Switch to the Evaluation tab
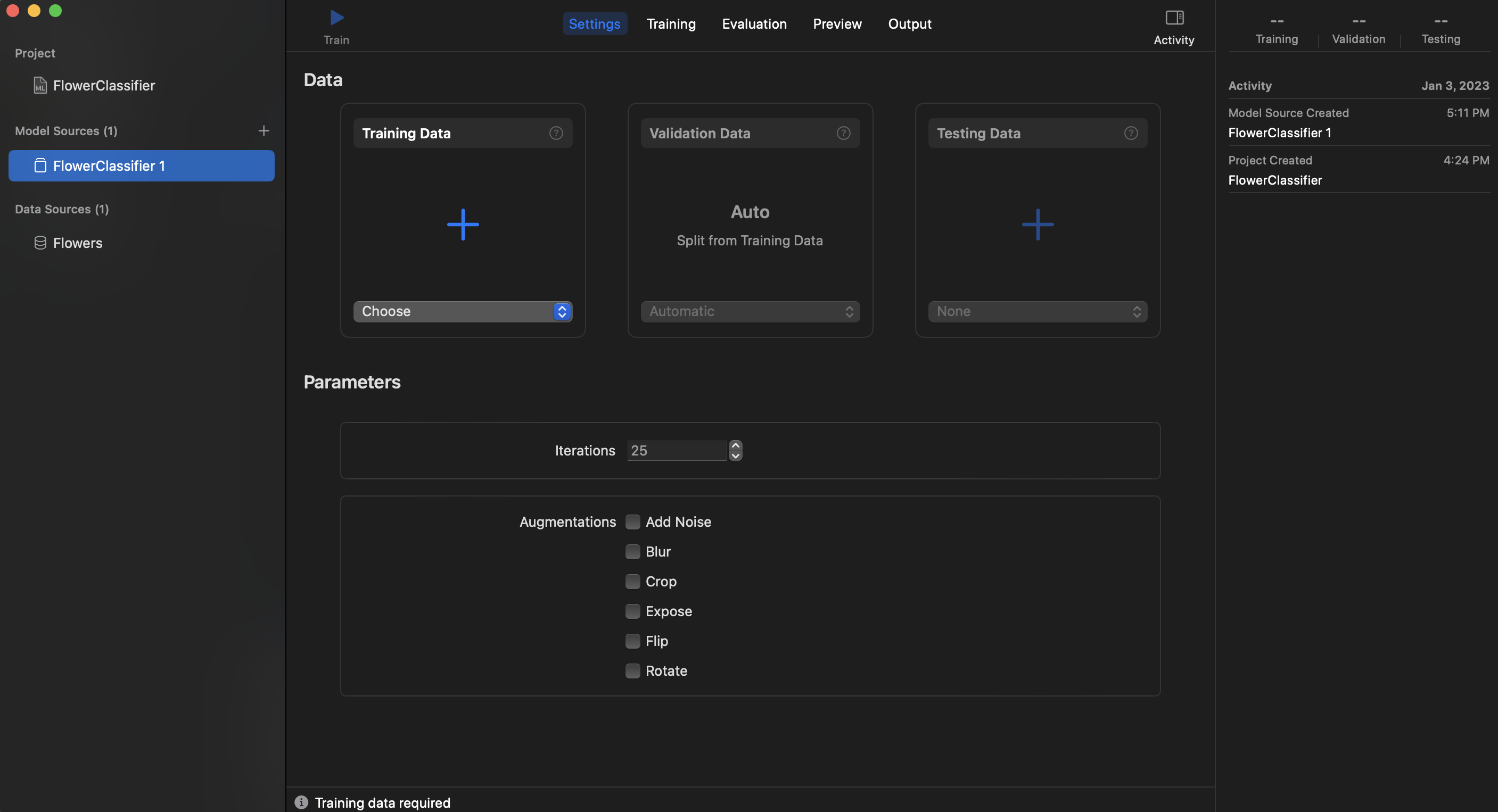 point(754,24)
